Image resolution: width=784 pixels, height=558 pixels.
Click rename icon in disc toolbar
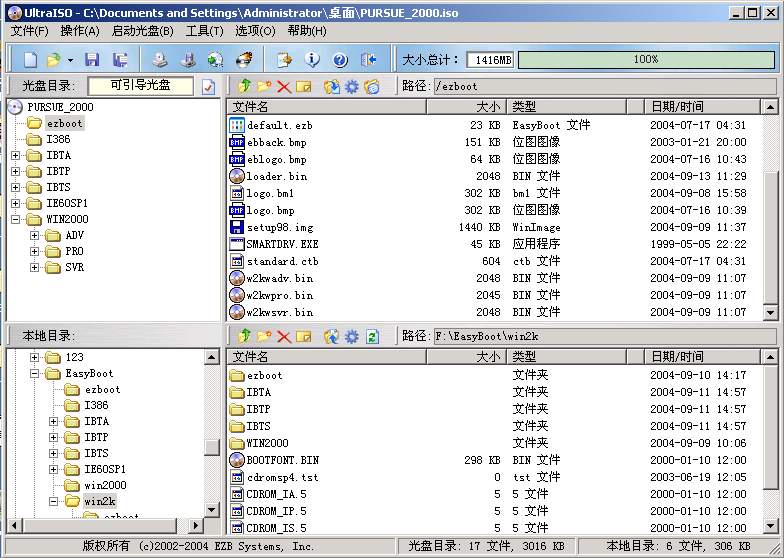304,87
